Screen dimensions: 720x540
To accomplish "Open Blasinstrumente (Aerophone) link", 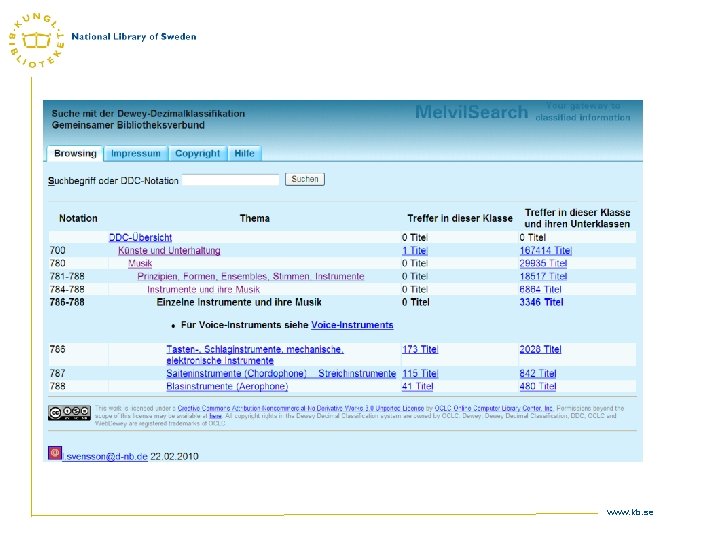I will point(227,386).
